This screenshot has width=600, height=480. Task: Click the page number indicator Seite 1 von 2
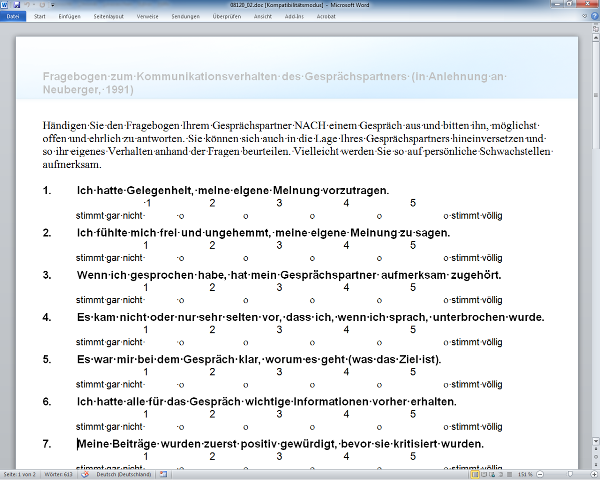pyautogui.click(x=21, y=474)
